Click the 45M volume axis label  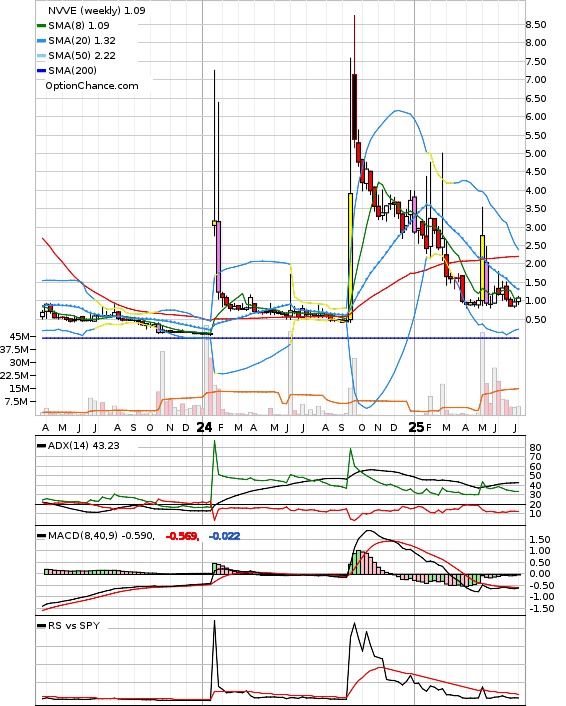click(x=20, y=336)
